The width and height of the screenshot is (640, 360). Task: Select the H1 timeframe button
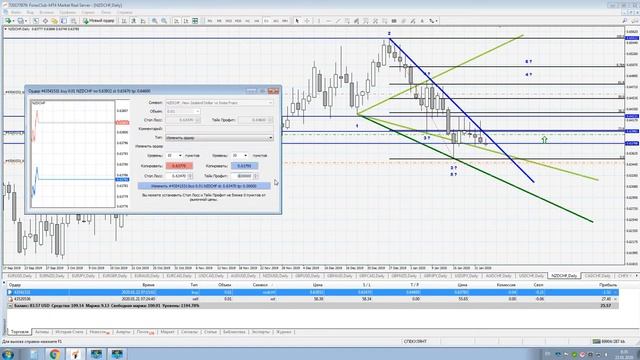click(x=247, y=21)
